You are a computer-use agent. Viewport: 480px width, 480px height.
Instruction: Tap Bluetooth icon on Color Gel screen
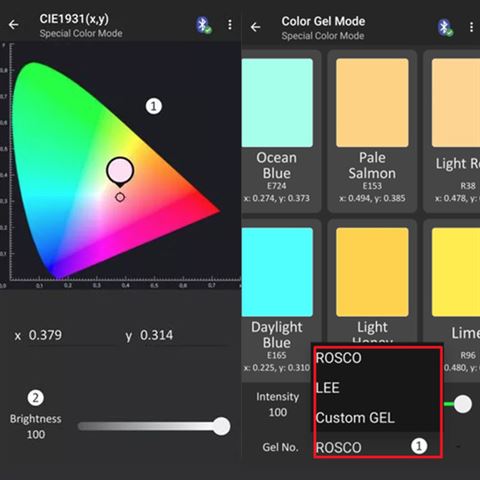(x=445, y=28)
